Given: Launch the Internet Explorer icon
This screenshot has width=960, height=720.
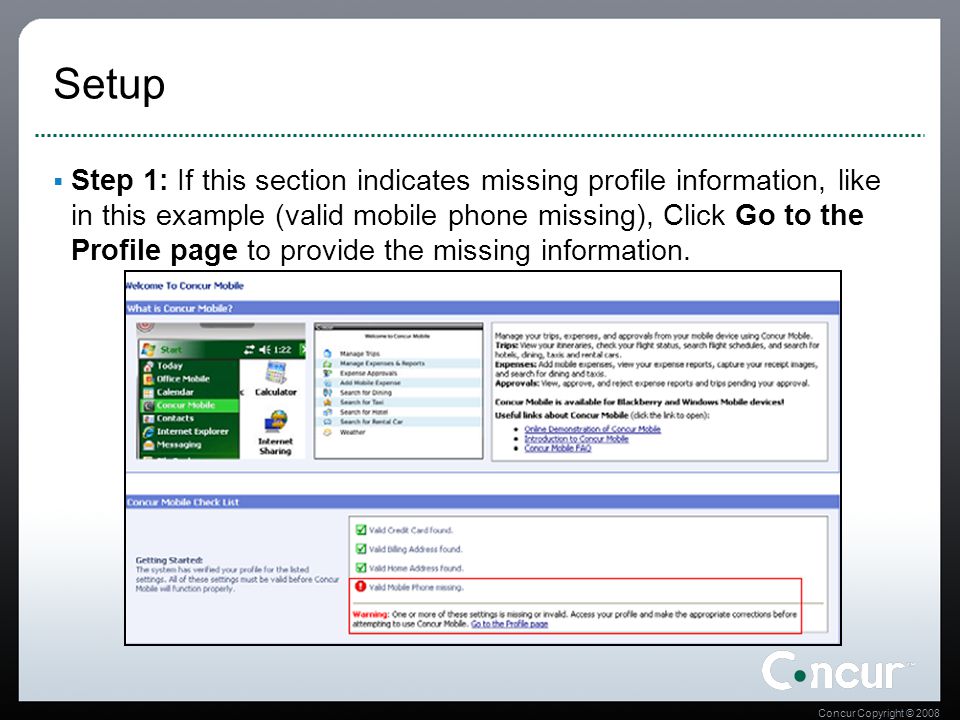Looking at the screenshot, I should click(148, 432).
